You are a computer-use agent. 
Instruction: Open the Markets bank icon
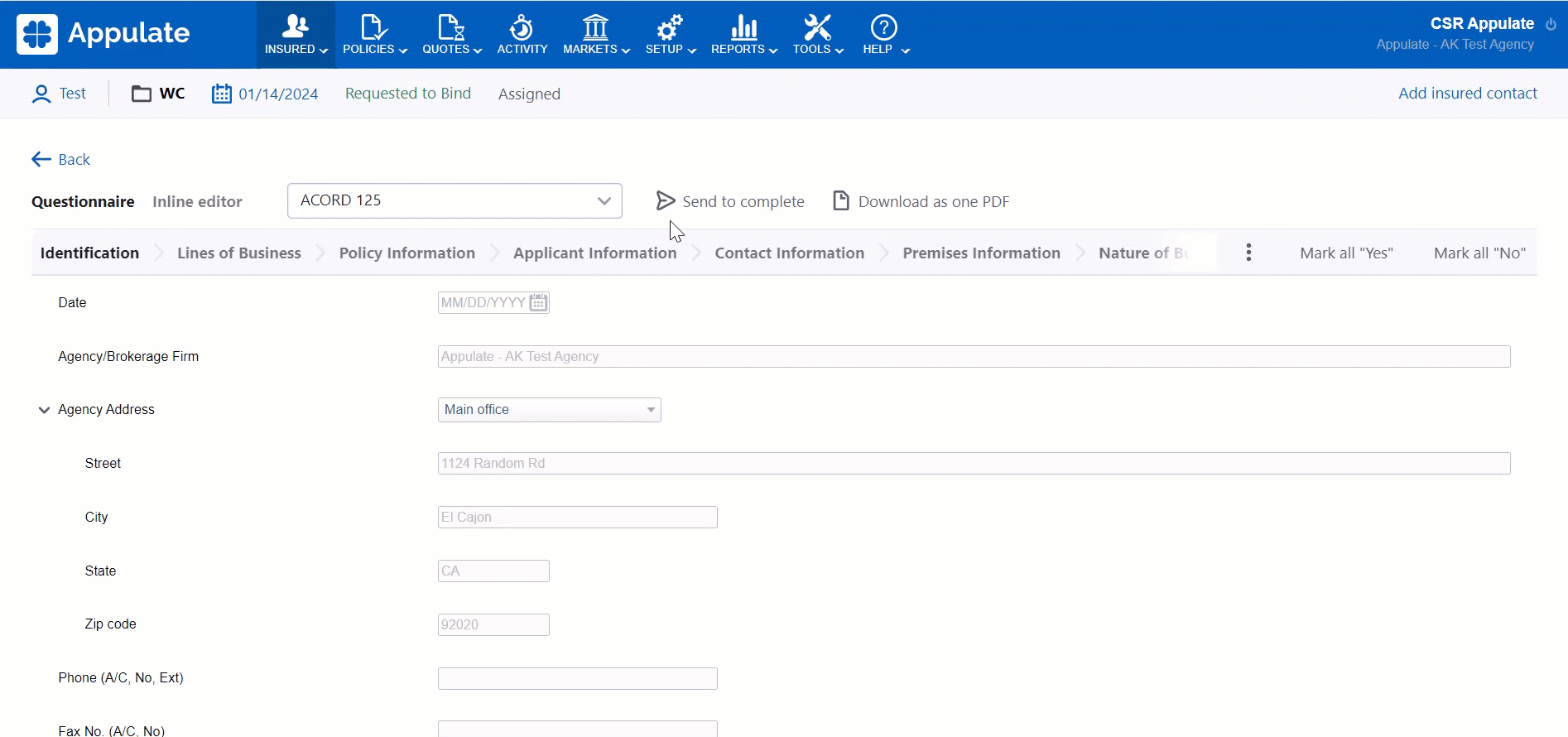point(595,27)
